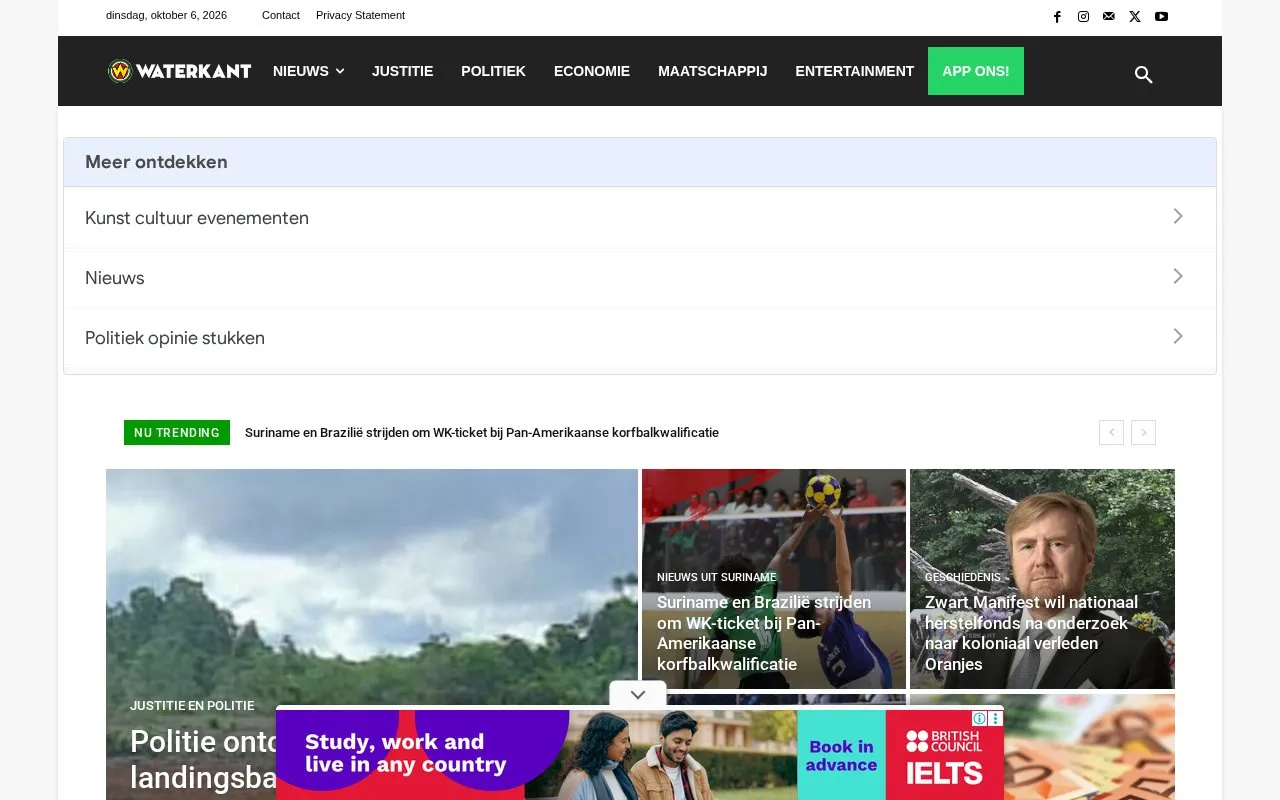The image size is (1280, 800).
Task: Open the Suriname en Brazilië korfbal card title
Action: [x=765, y=633]
